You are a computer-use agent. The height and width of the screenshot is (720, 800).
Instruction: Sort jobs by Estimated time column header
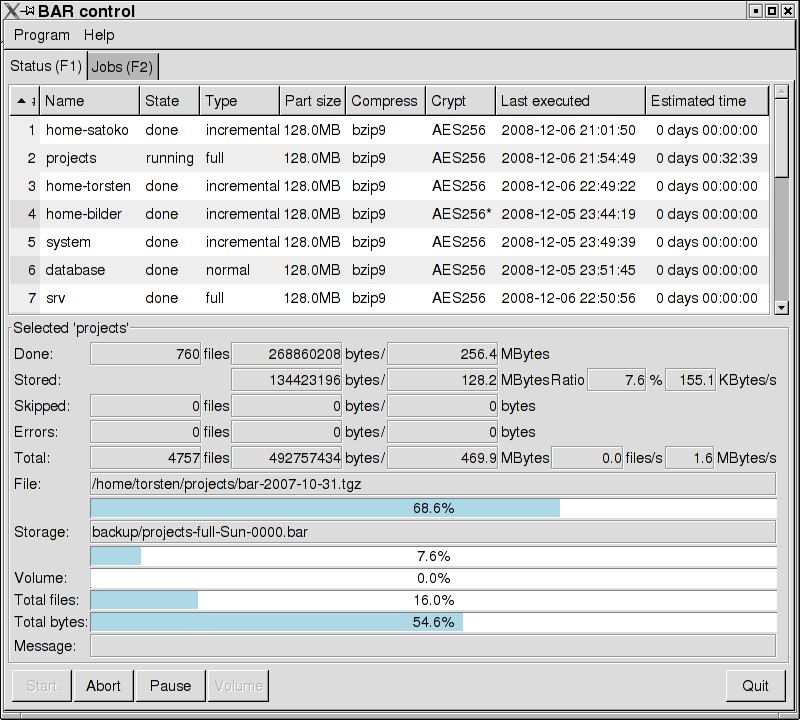[x=706, y=101]
